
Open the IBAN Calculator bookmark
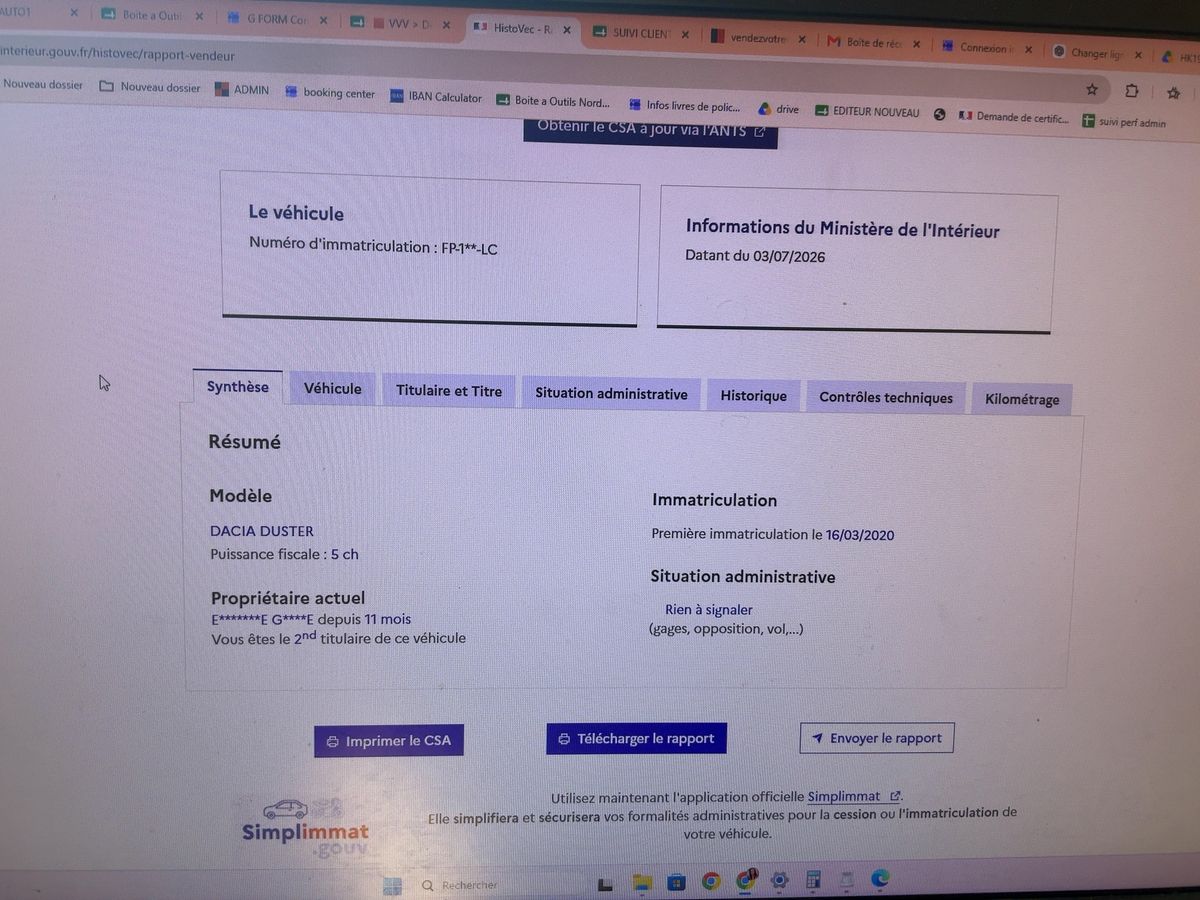pos(436,97)
